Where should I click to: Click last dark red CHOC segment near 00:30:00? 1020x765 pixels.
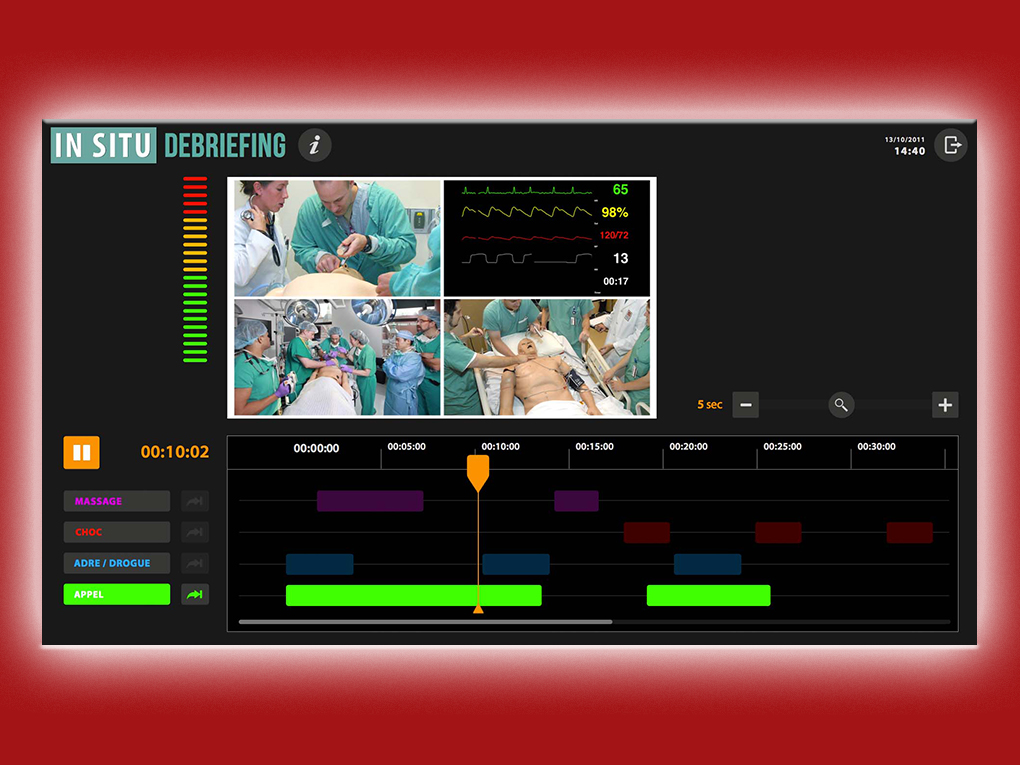coord(909,532)
